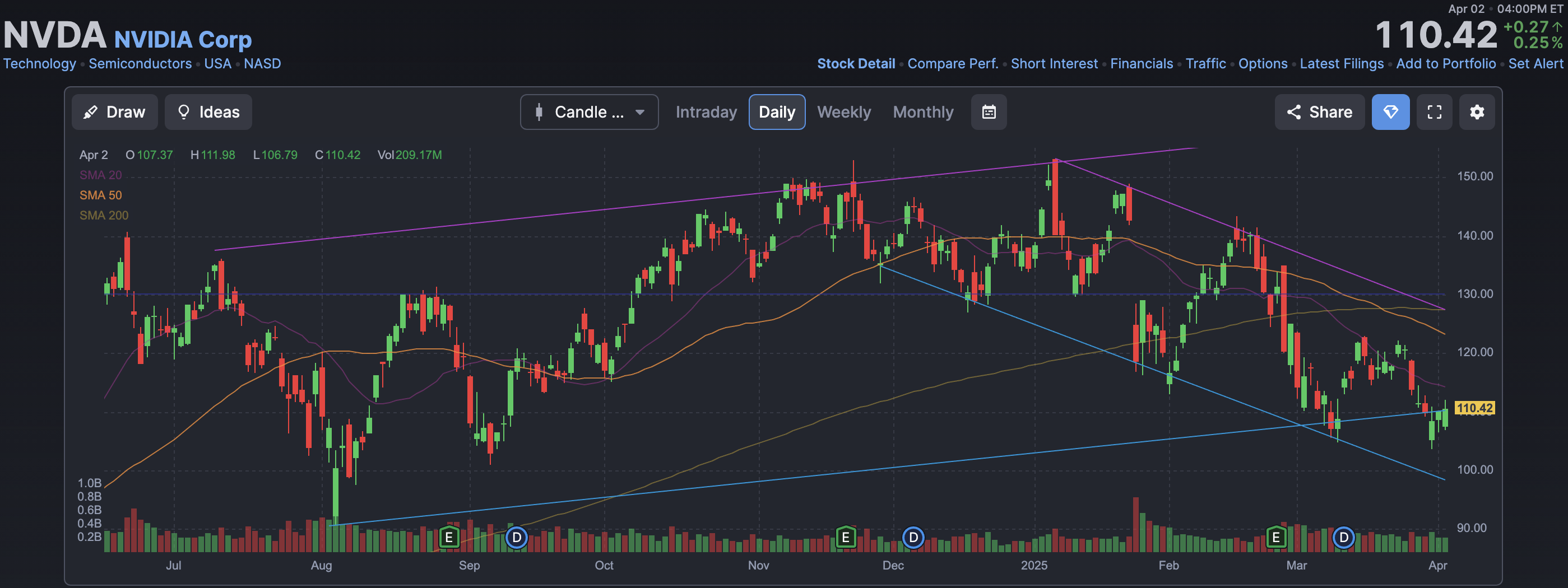Click the late February earnings E marker
Image resolution: width=1568 pixels, height=588 pixels.
1276,538
